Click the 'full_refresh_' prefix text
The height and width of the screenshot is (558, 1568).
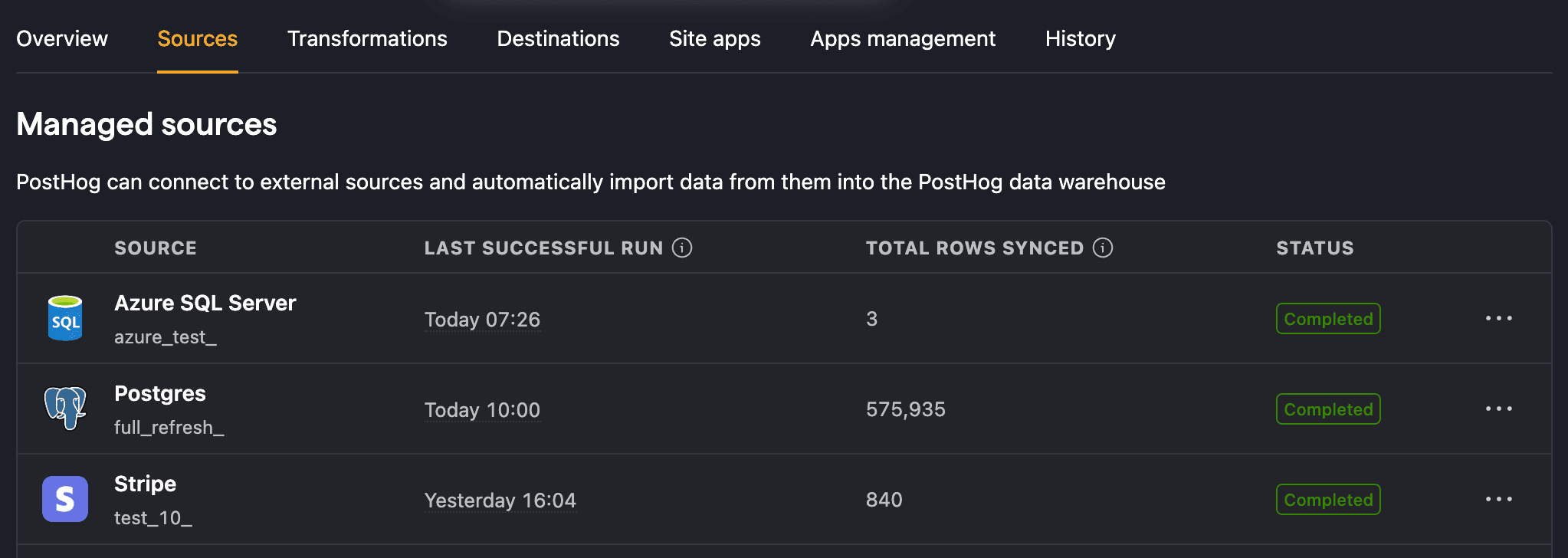[169, 428]
